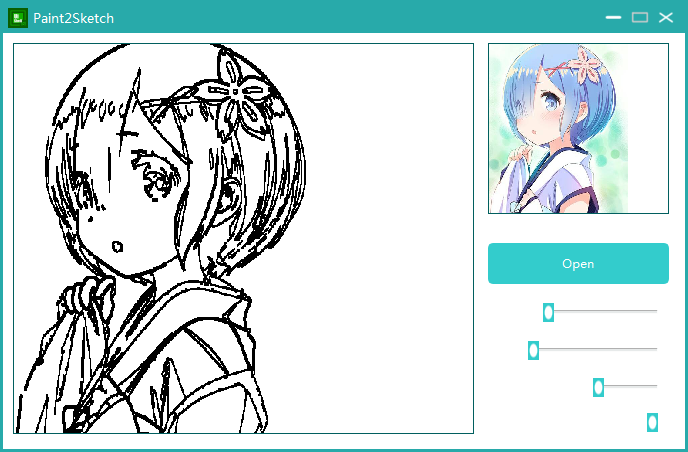688x452 pixels.
Task: Click the pink flower in the color thumbnail
Action: pos(585,66)
